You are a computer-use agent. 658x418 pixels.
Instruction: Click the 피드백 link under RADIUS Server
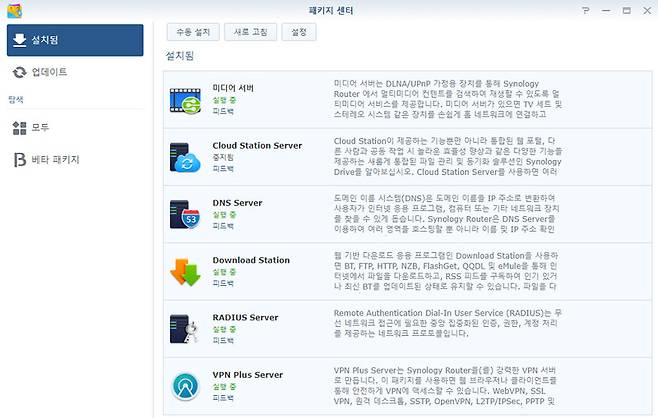click(x=223, y=340)
